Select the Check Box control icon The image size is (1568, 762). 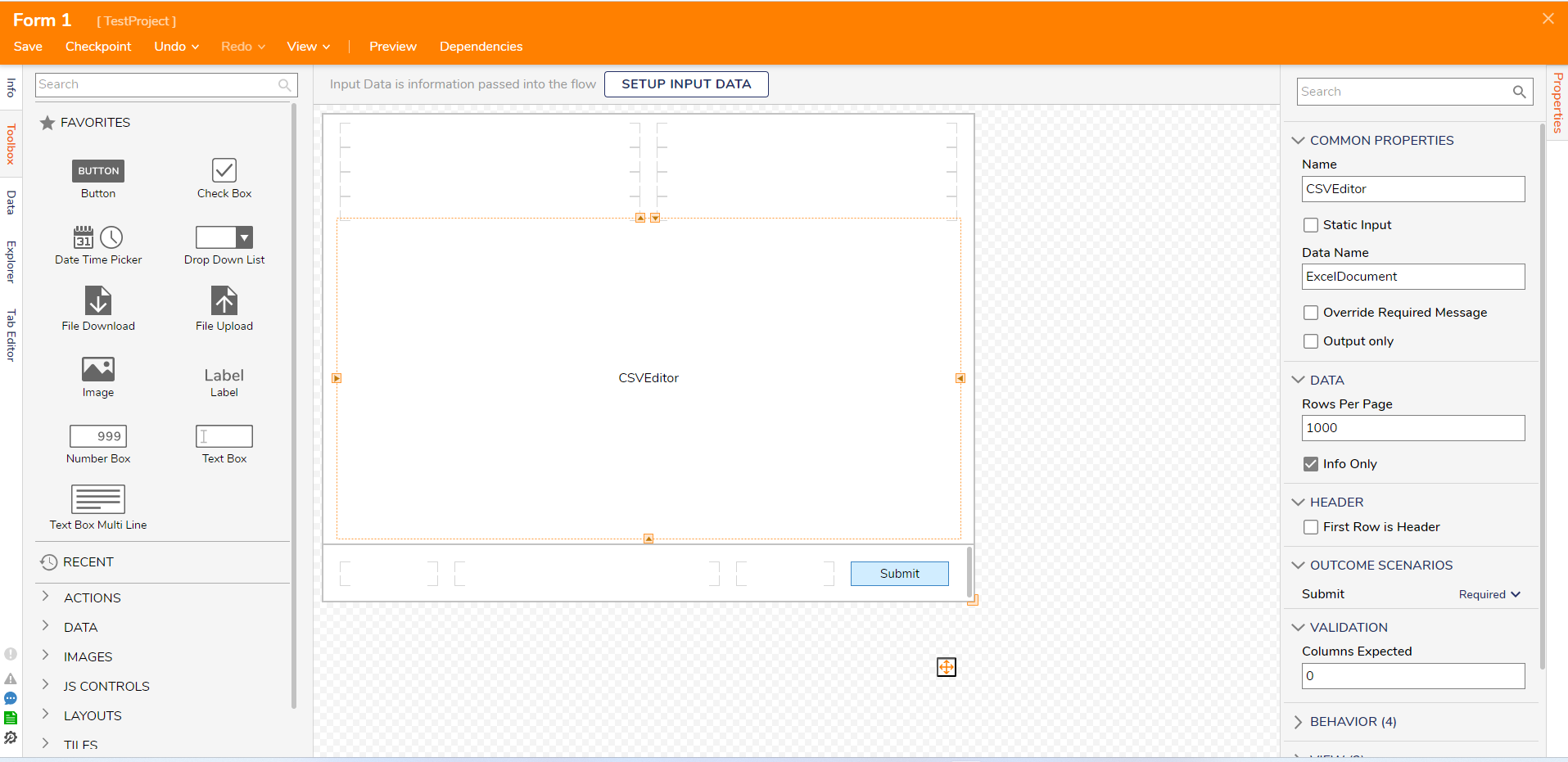(x=224, y=170)
